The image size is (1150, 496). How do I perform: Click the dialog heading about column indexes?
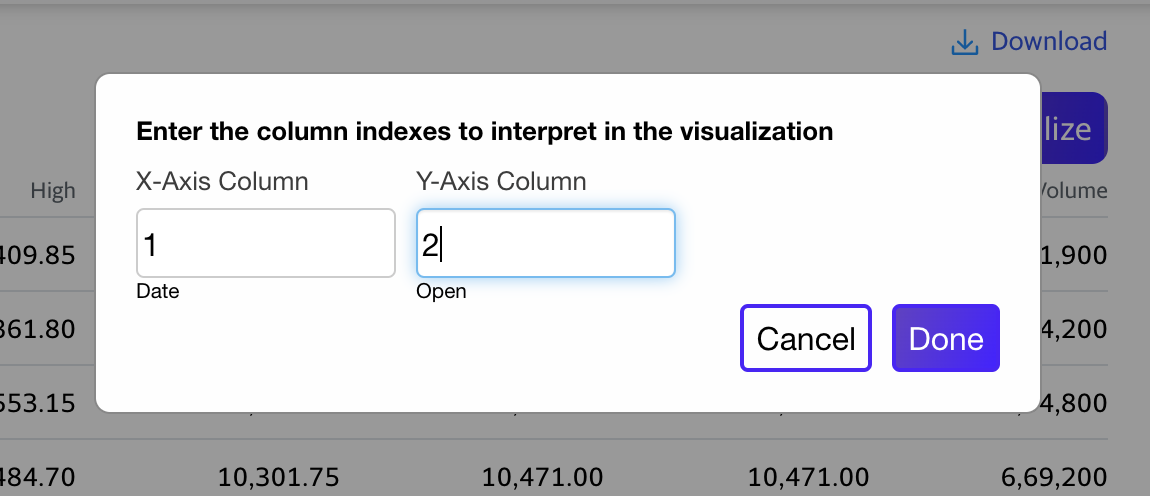pos(484,131)
